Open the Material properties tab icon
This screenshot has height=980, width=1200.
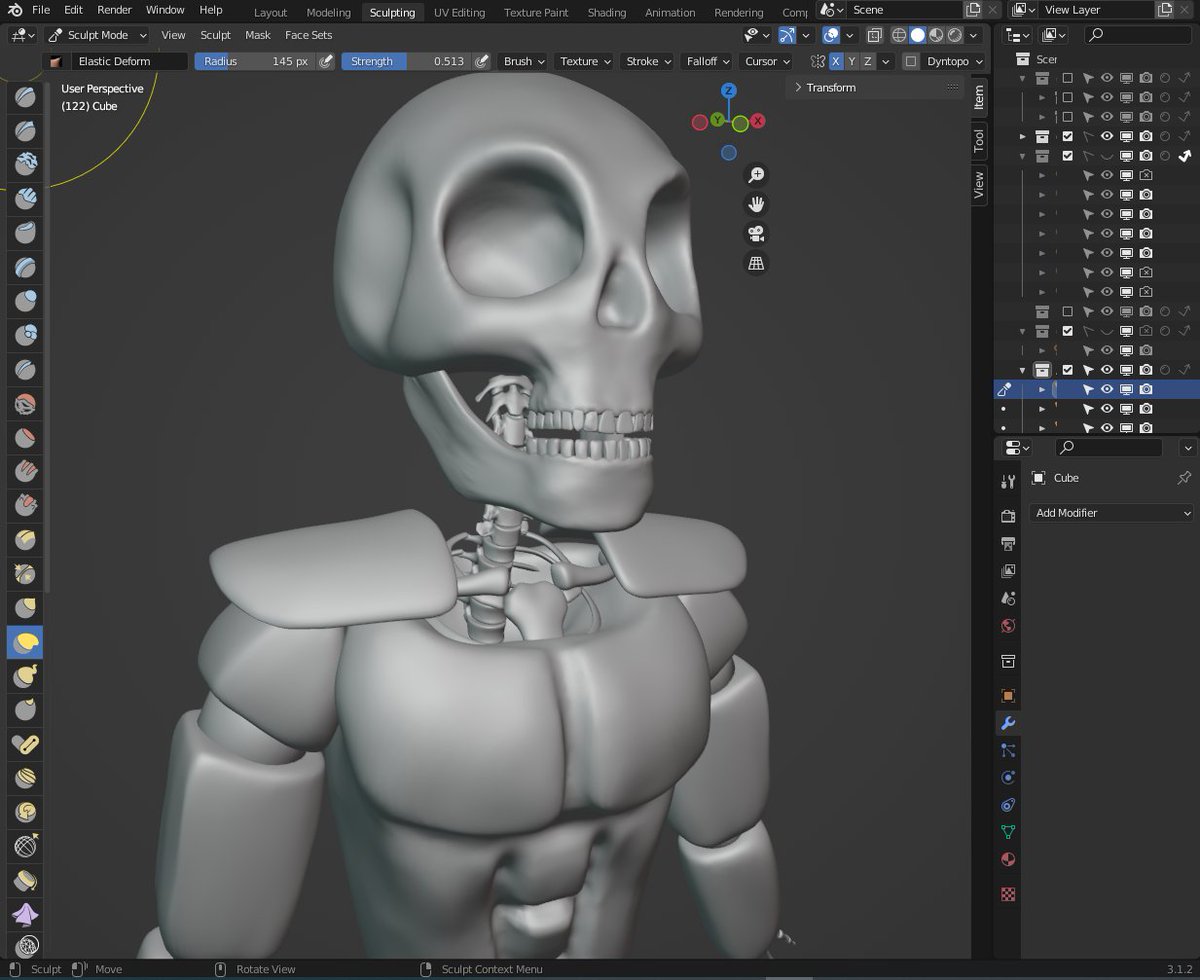coord(1008,859)
